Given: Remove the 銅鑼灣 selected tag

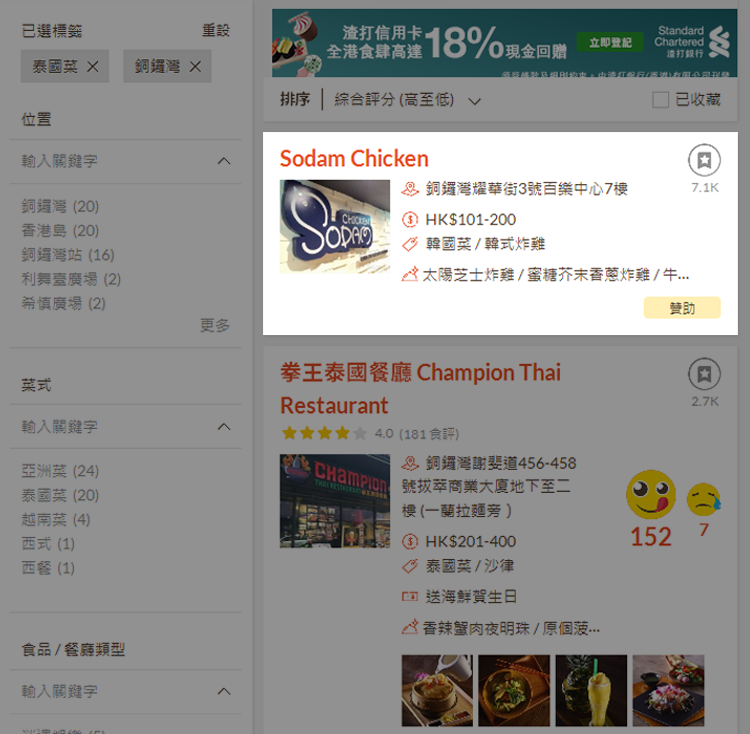Looking at the screenshot, I should pyautogui.click(x=195, y=66).
